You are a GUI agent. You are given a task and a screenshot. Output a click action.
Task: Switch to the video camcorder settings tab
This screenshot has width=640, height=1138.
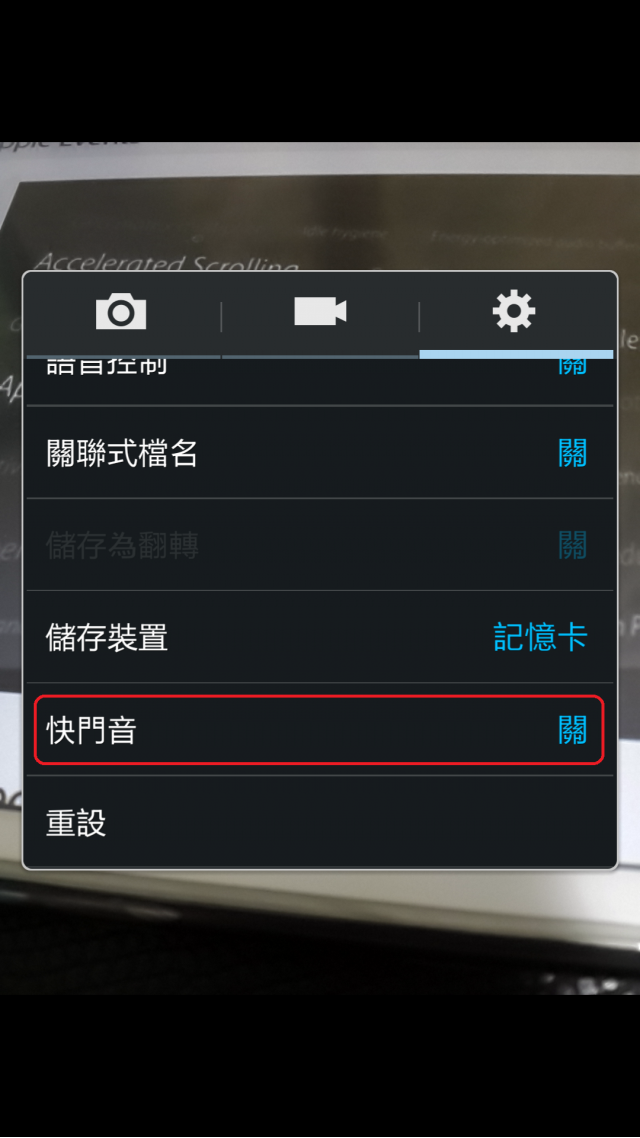(320, 312)
